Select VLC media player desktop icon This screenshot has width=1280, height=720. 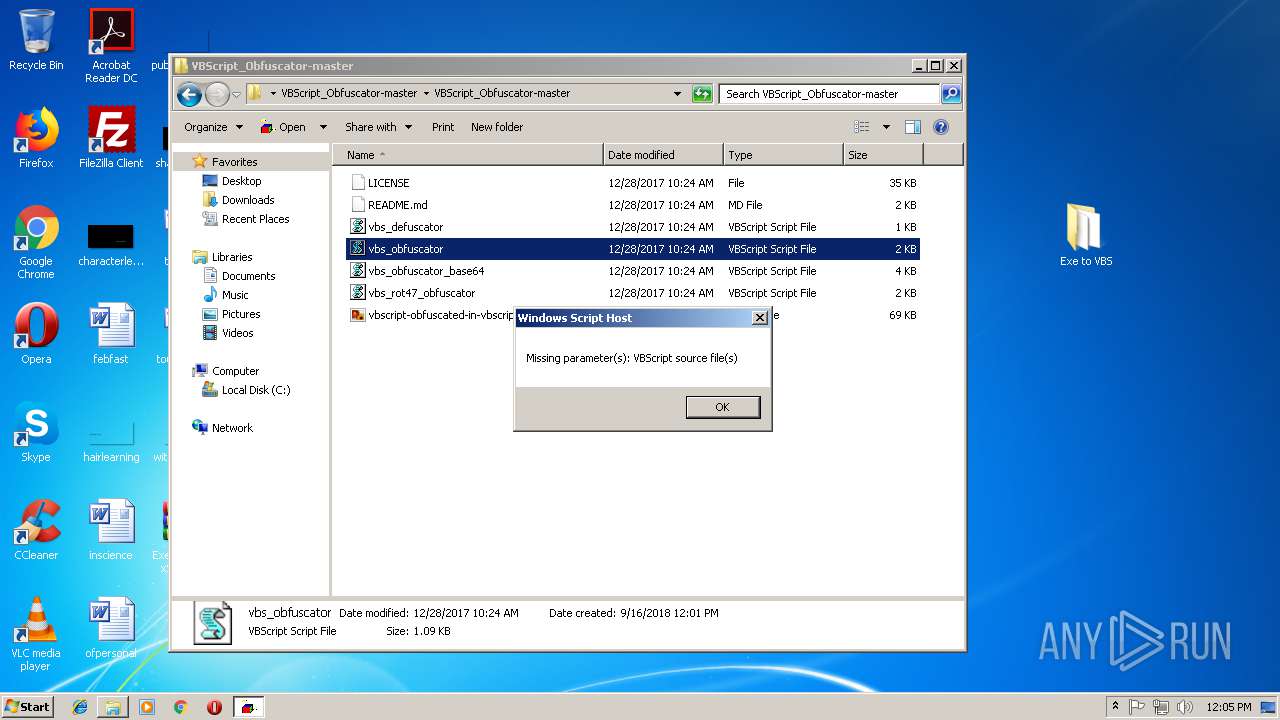click(36, 634)
